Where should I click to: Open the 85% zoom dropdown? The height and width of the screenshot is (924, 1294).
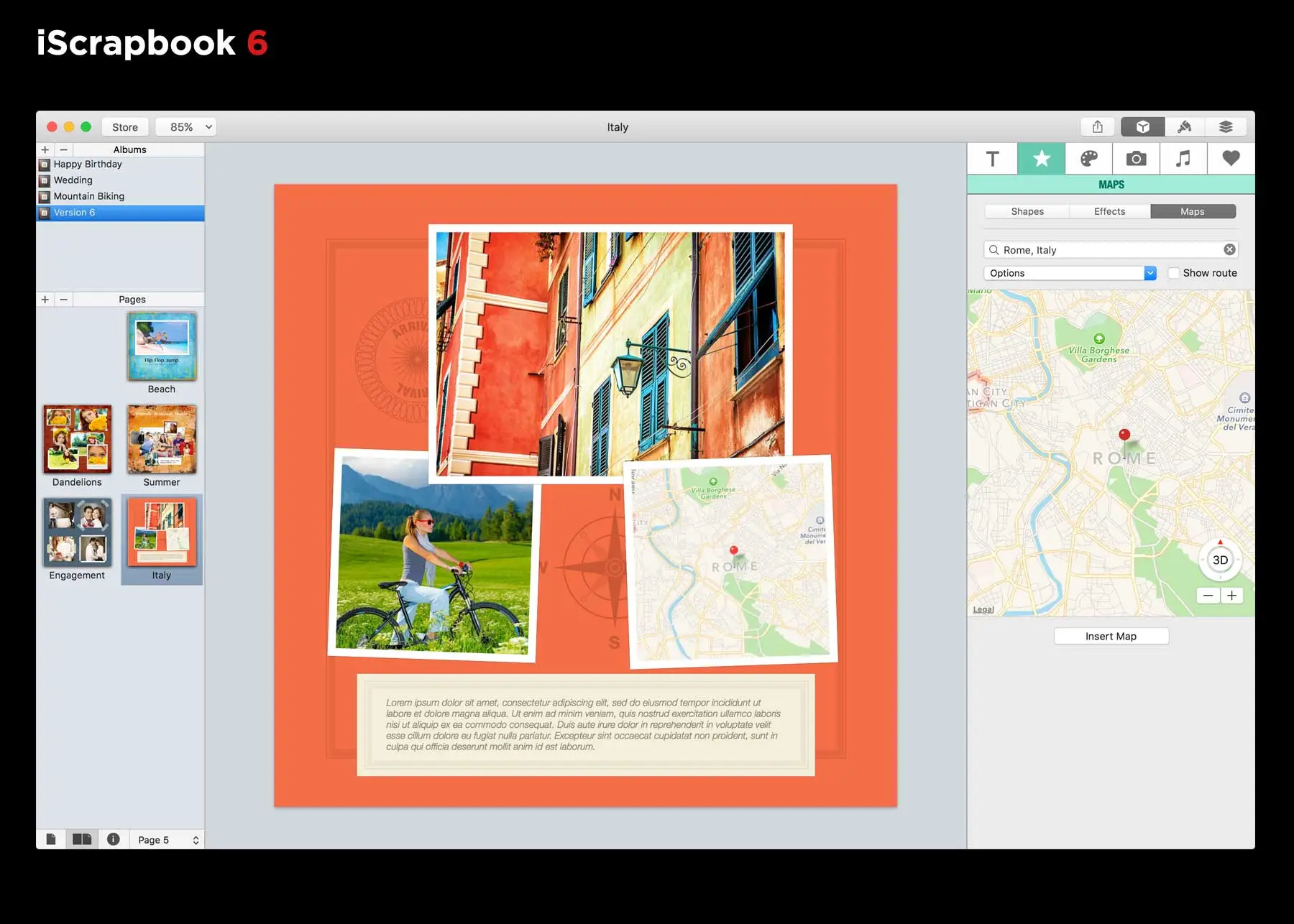point(185,127)
